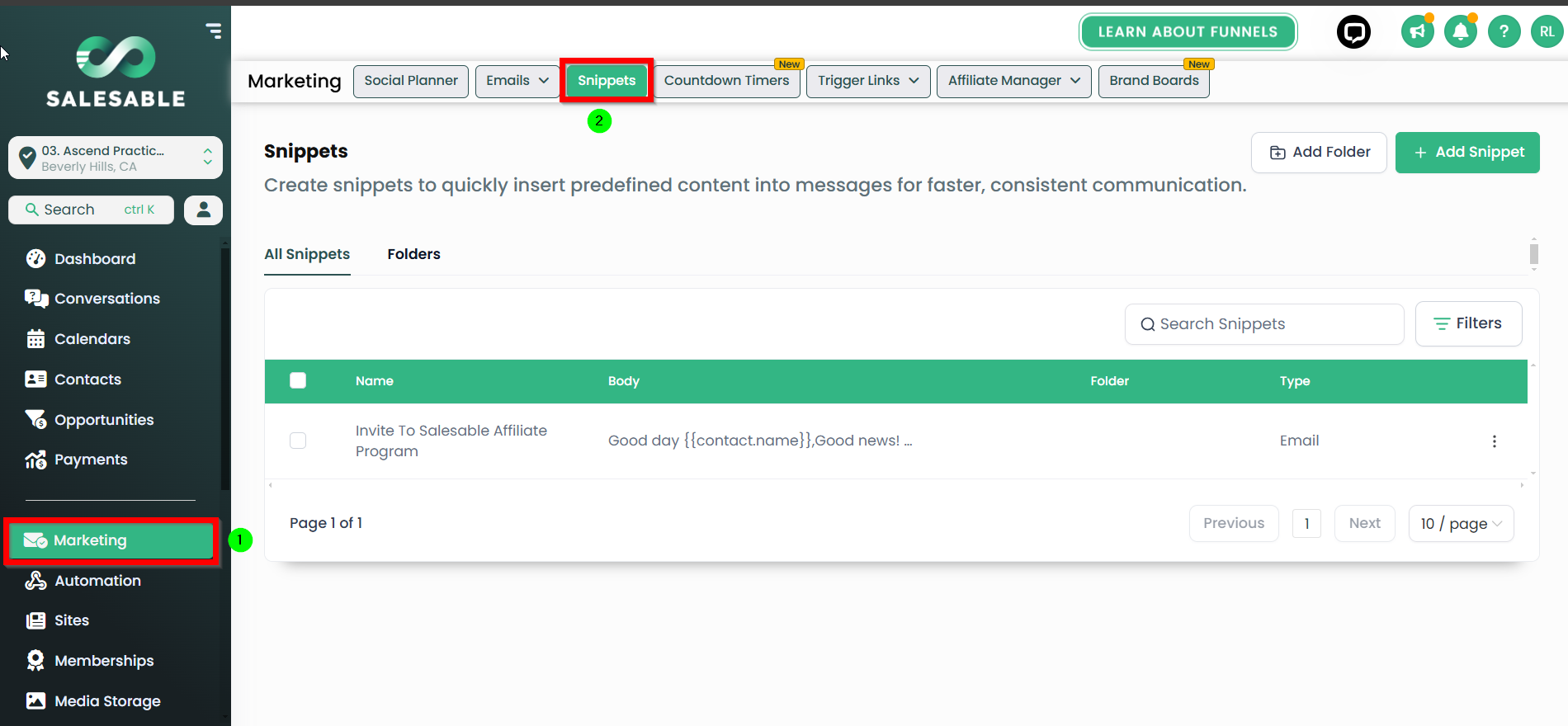This screenshot has height=726, width=1568.
Task: Click the Name column header
Action: tap(375, 381)
